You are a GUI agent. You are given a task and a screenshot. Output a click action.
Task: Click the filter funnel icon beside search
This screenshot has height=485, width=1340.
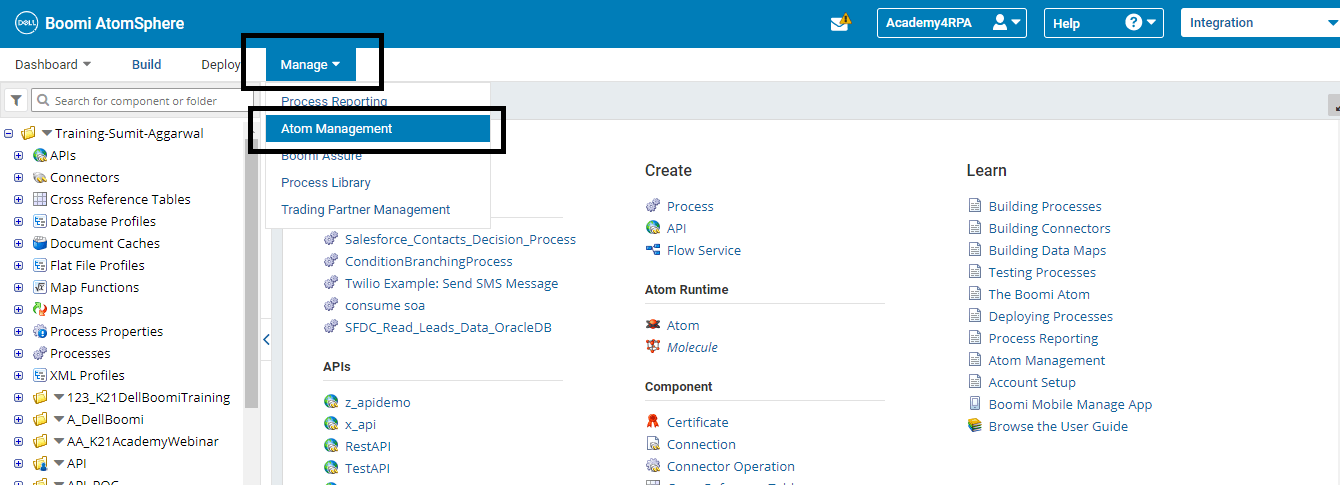[17, 100]
